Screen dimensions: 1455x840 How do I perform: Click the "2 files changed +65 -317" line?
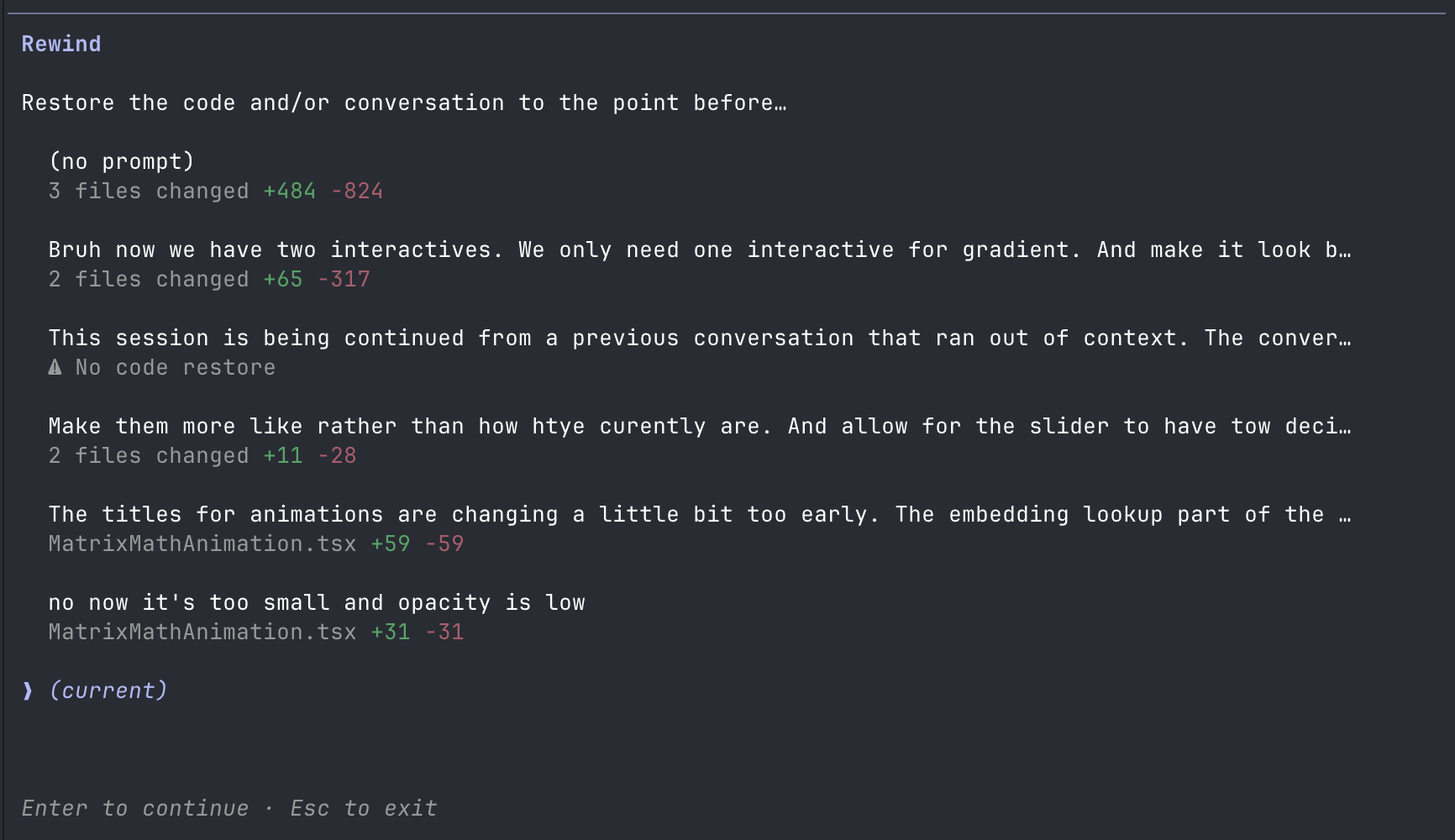click(209, 280)
